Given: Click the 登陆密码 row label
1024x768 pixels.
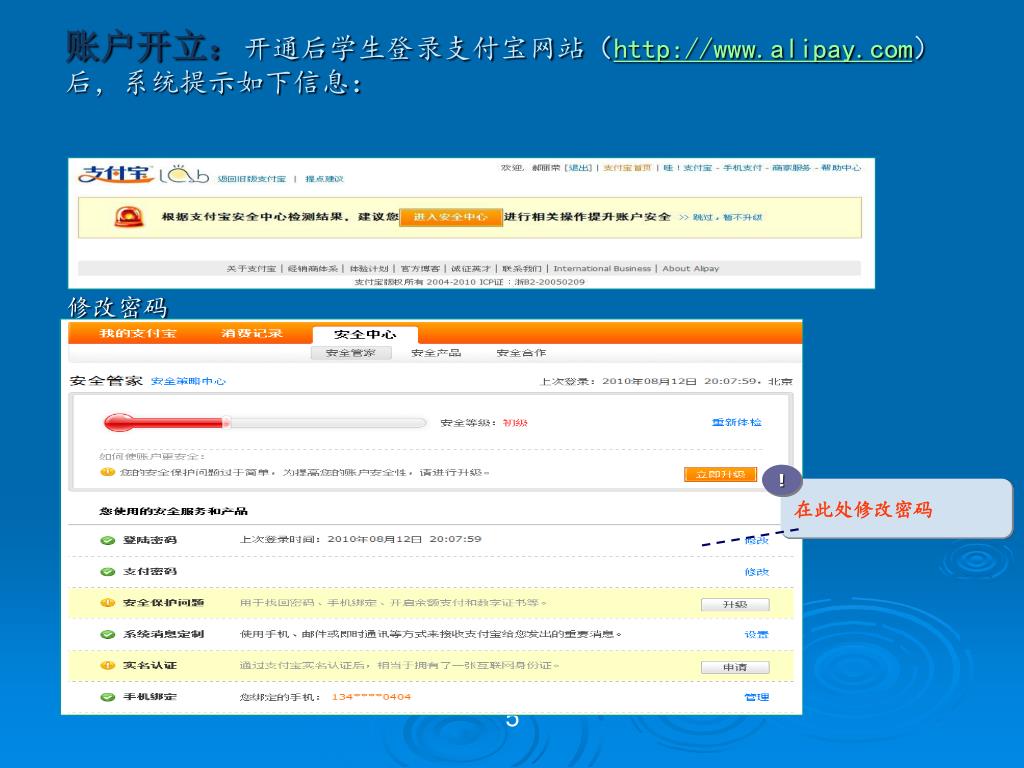Looking at the screenshot, I should tap(150, 540).
